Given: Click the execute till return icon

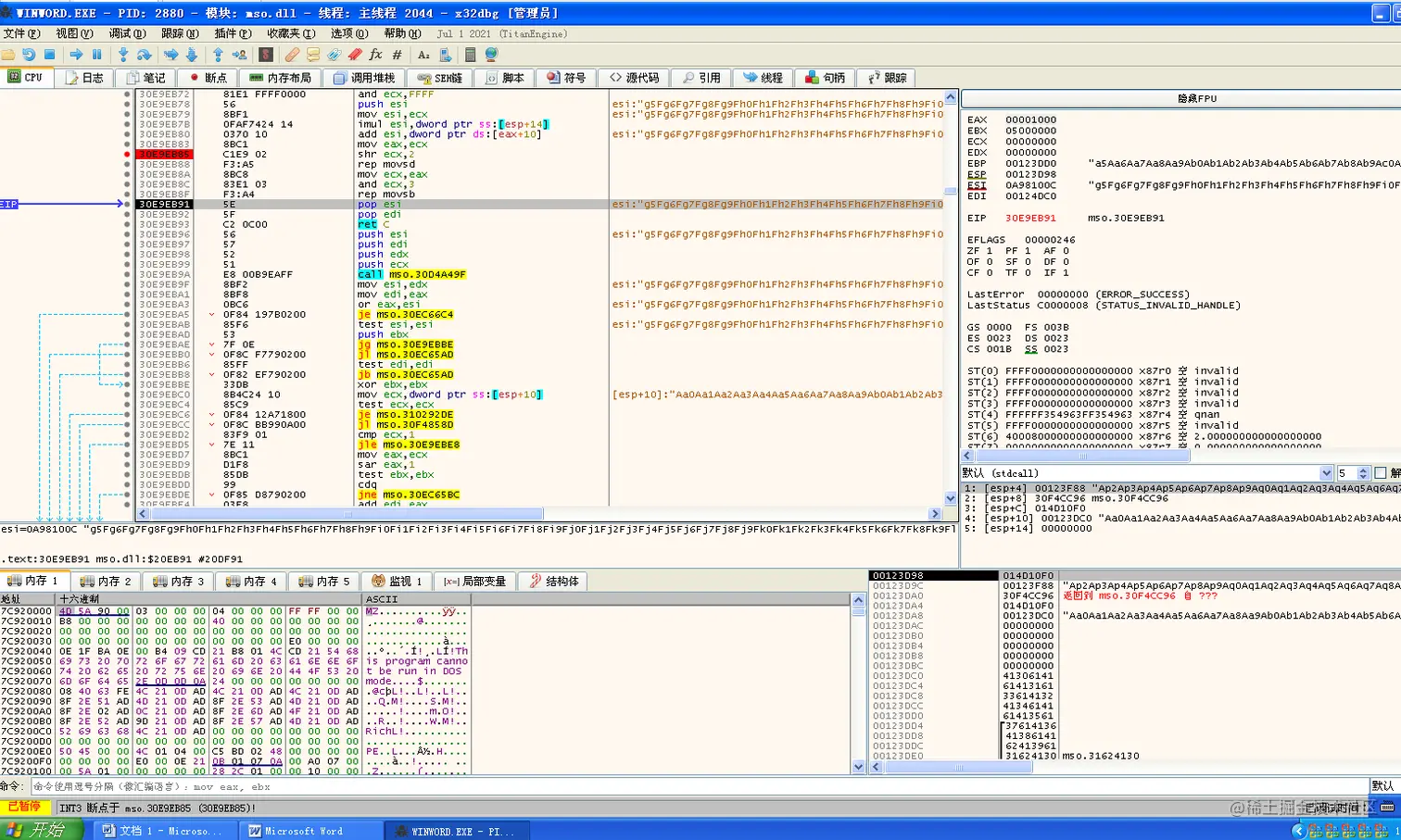Looking at the screenshot, I should 218,55.
